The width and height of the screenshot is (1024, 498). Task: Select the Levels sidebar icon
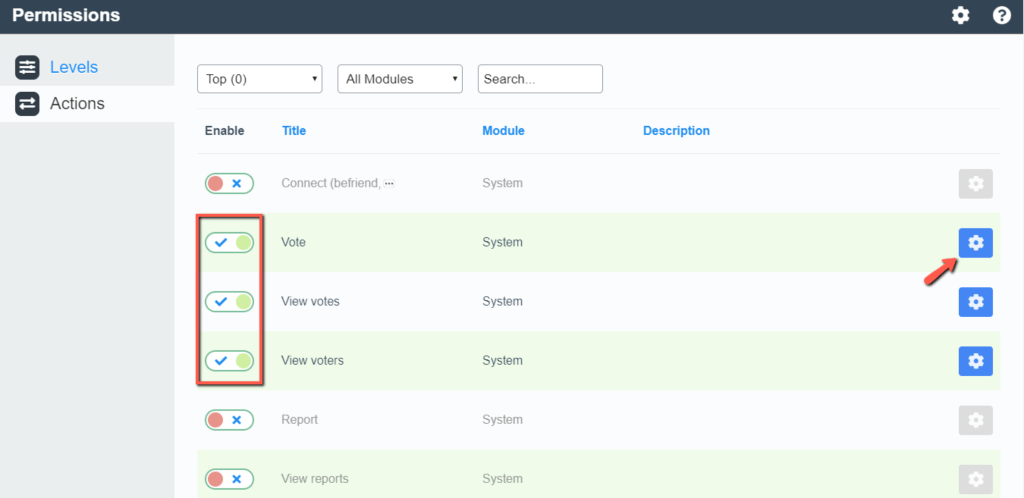tap(27, 67)
